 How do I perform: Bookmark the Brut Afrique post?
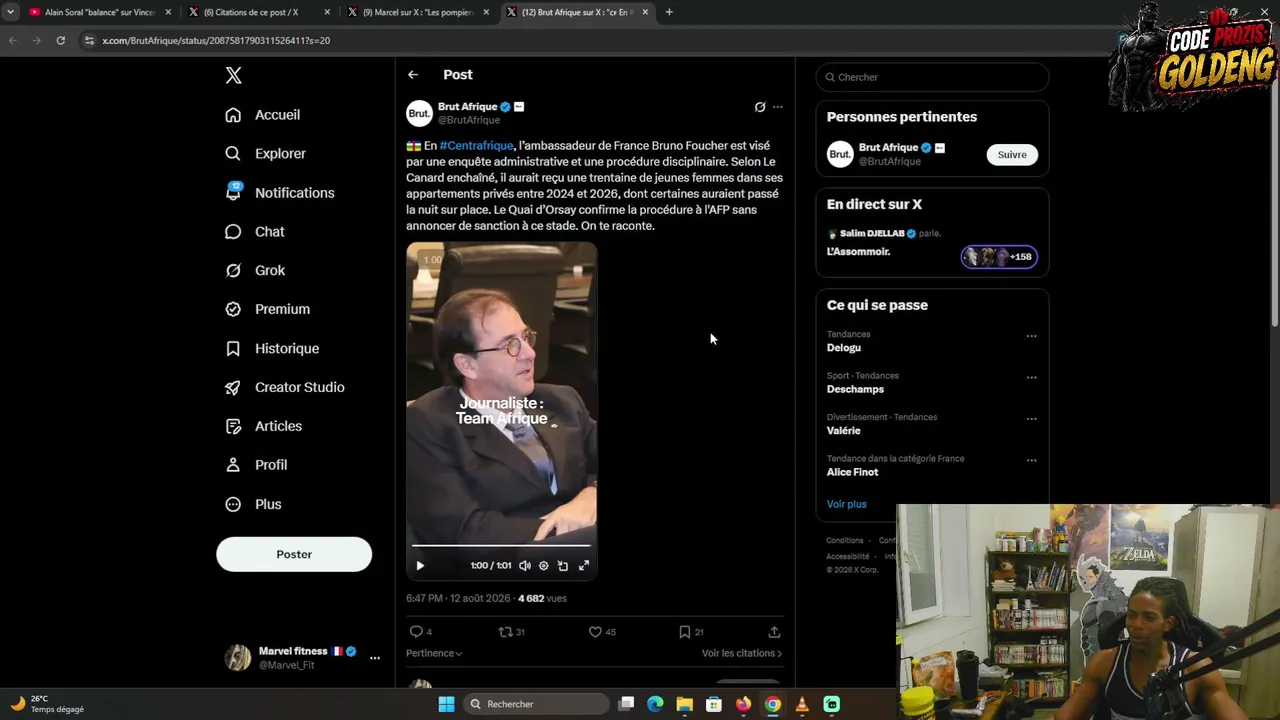point(685,632)
